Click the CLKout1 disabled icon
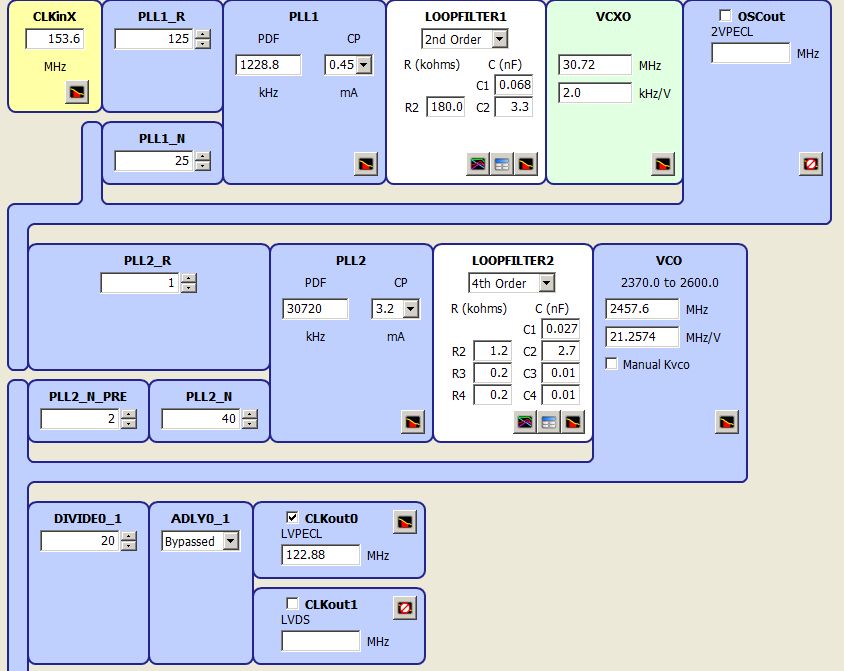This screenshot has width=844, height=671. pos(405,608)
